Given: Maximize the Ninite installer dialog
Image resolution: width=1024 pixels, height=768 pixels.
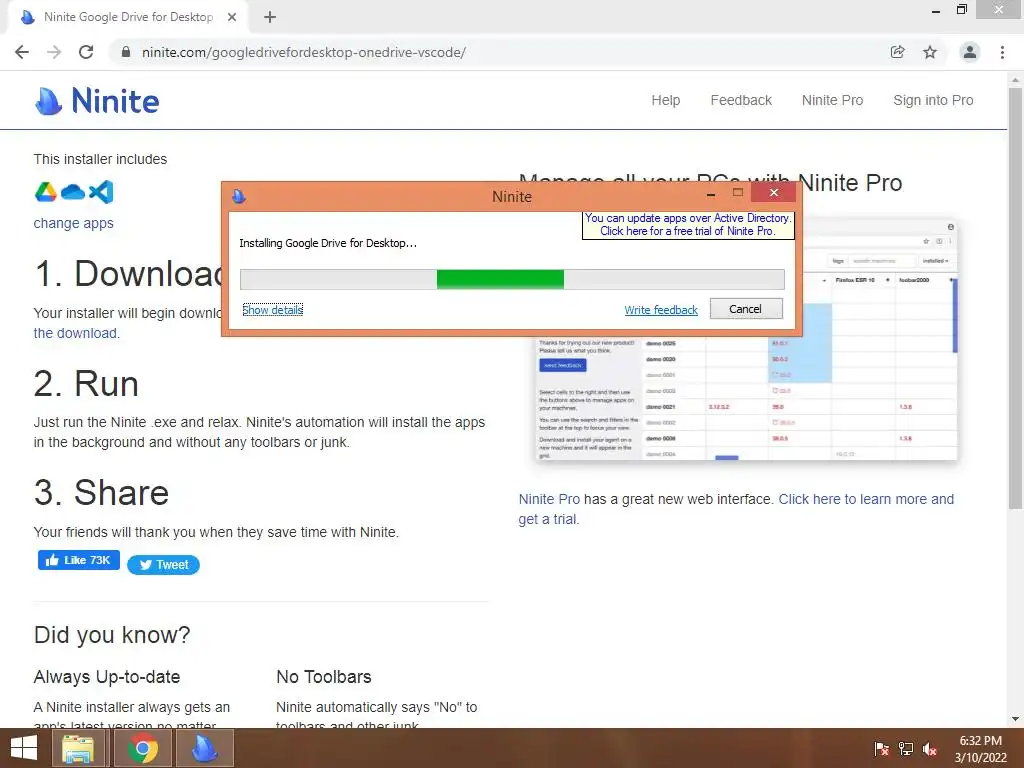Looking at the screenshot, I should [x=738, y=193].
